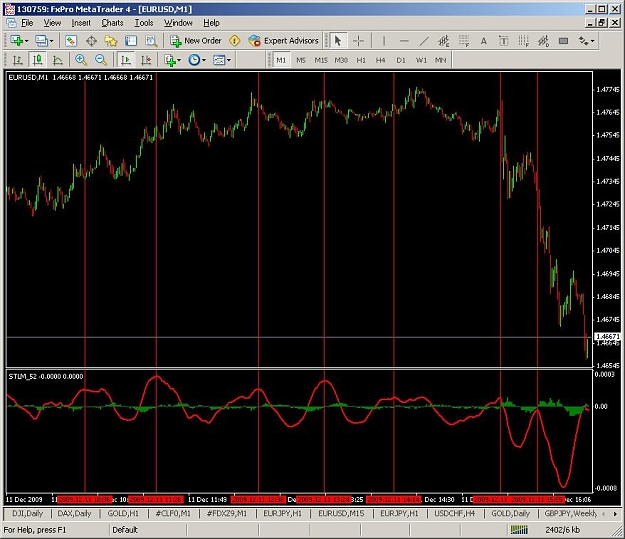Switch to candlestick chart view
Screen dimensions: 625x539
point(37,60)
